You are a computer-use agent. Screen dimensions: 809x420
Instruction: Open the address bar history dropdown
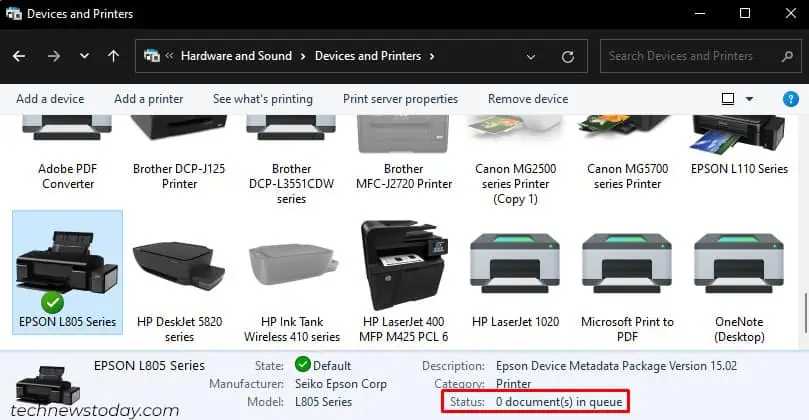coord(530,56)
